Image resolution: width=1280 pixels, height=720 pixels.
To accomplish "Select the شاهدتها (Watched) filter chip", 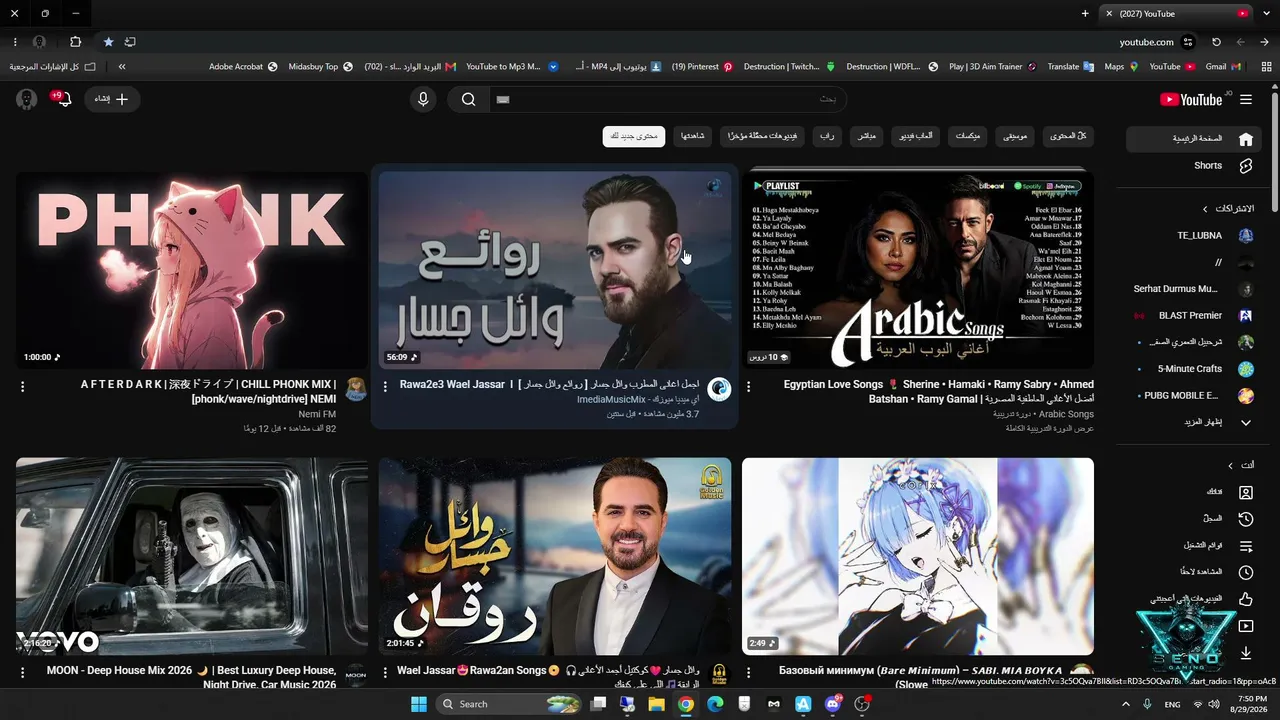I will (x=693, y=136).
